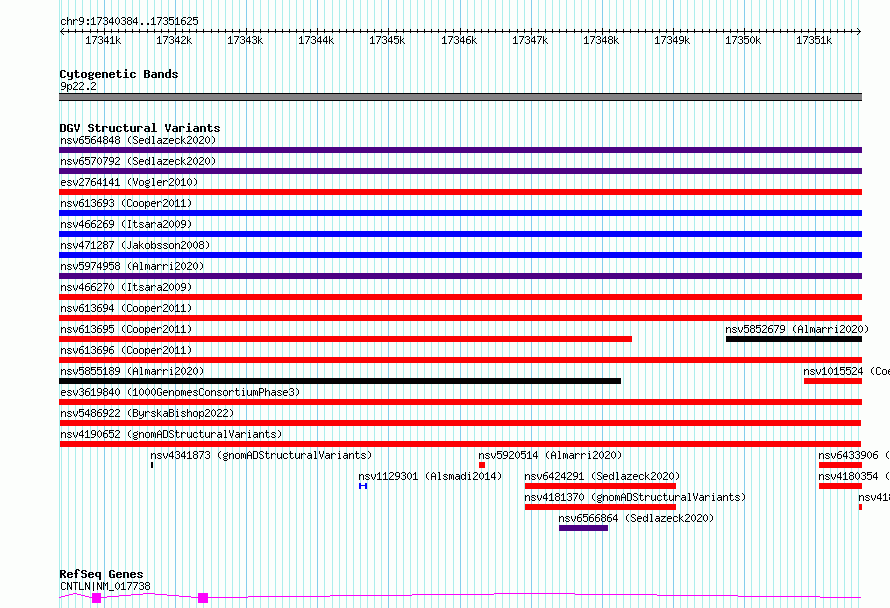Select small red bar under nsv1015524
Image resolution: width=890 pixels, height=608 pixels.
[x=833, y=381]
